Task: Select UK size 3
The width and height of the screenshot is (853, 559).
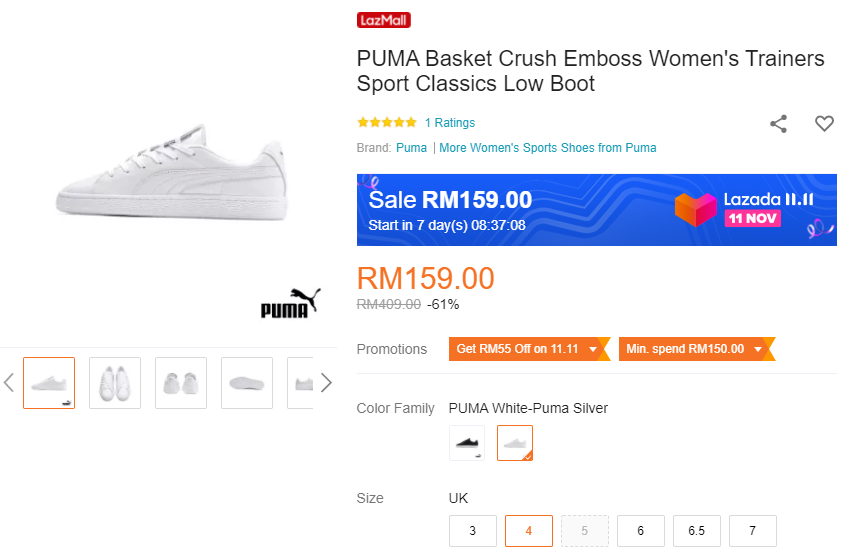Action: 473,531
